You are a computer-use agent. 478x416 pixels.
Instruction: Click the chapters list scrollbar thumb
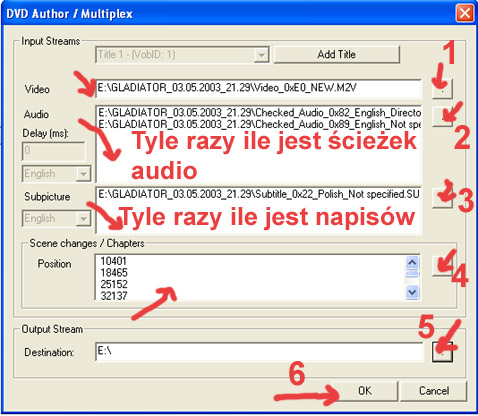[412, 274]
